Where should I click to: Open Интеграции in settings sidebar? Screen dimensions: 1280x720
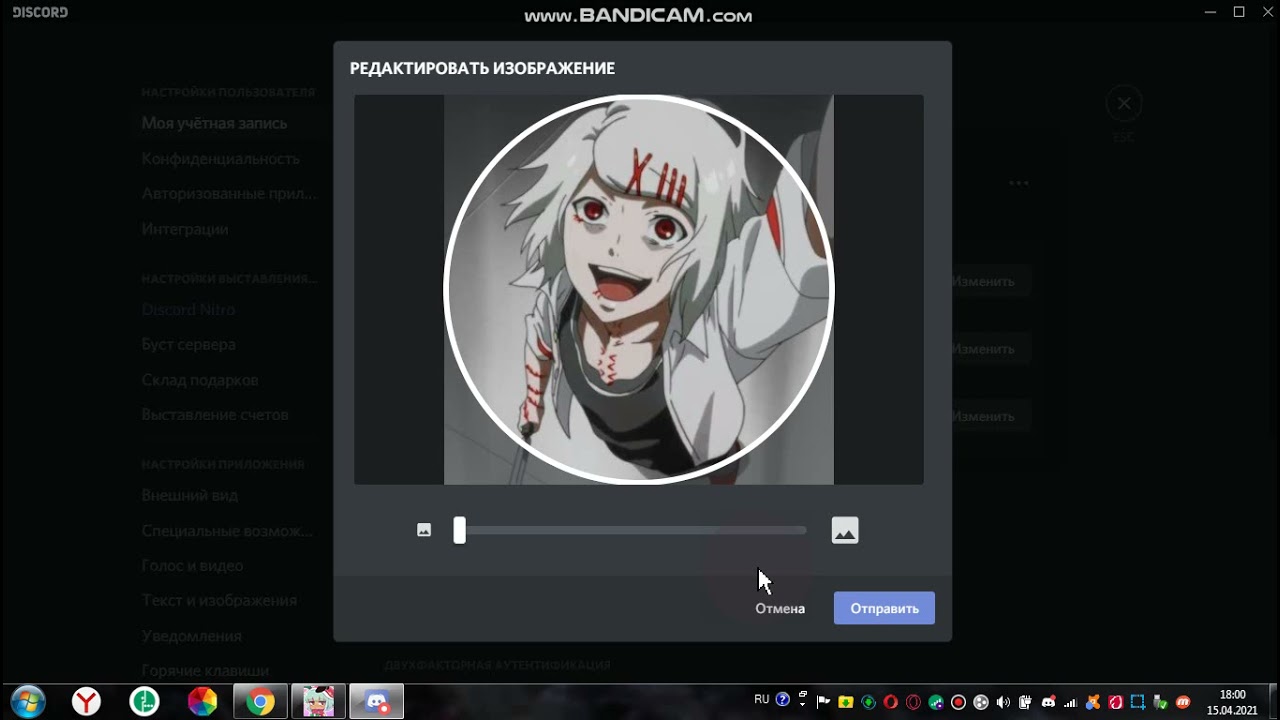click(x=185, y=229)
